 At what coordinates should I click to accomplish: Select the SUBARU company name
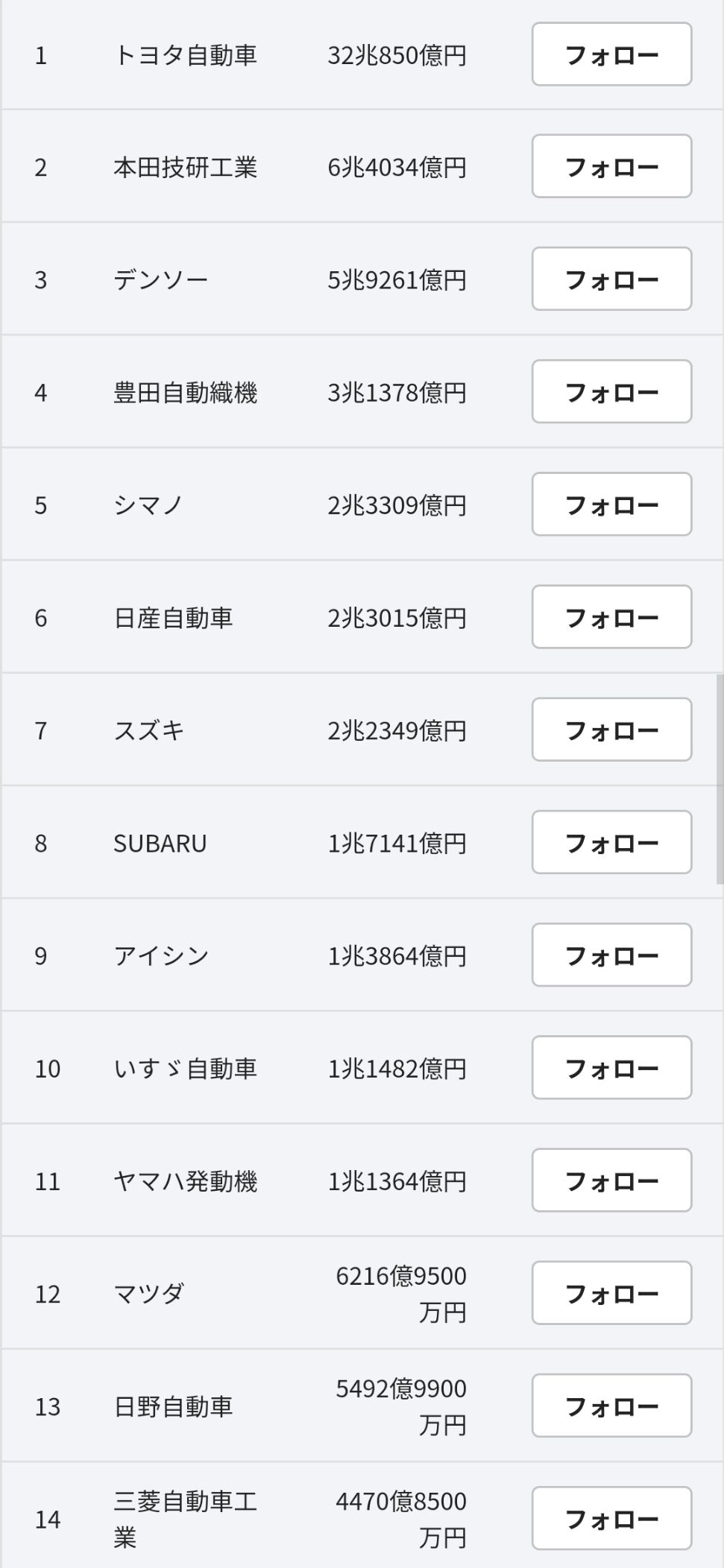tap(160, 844)
